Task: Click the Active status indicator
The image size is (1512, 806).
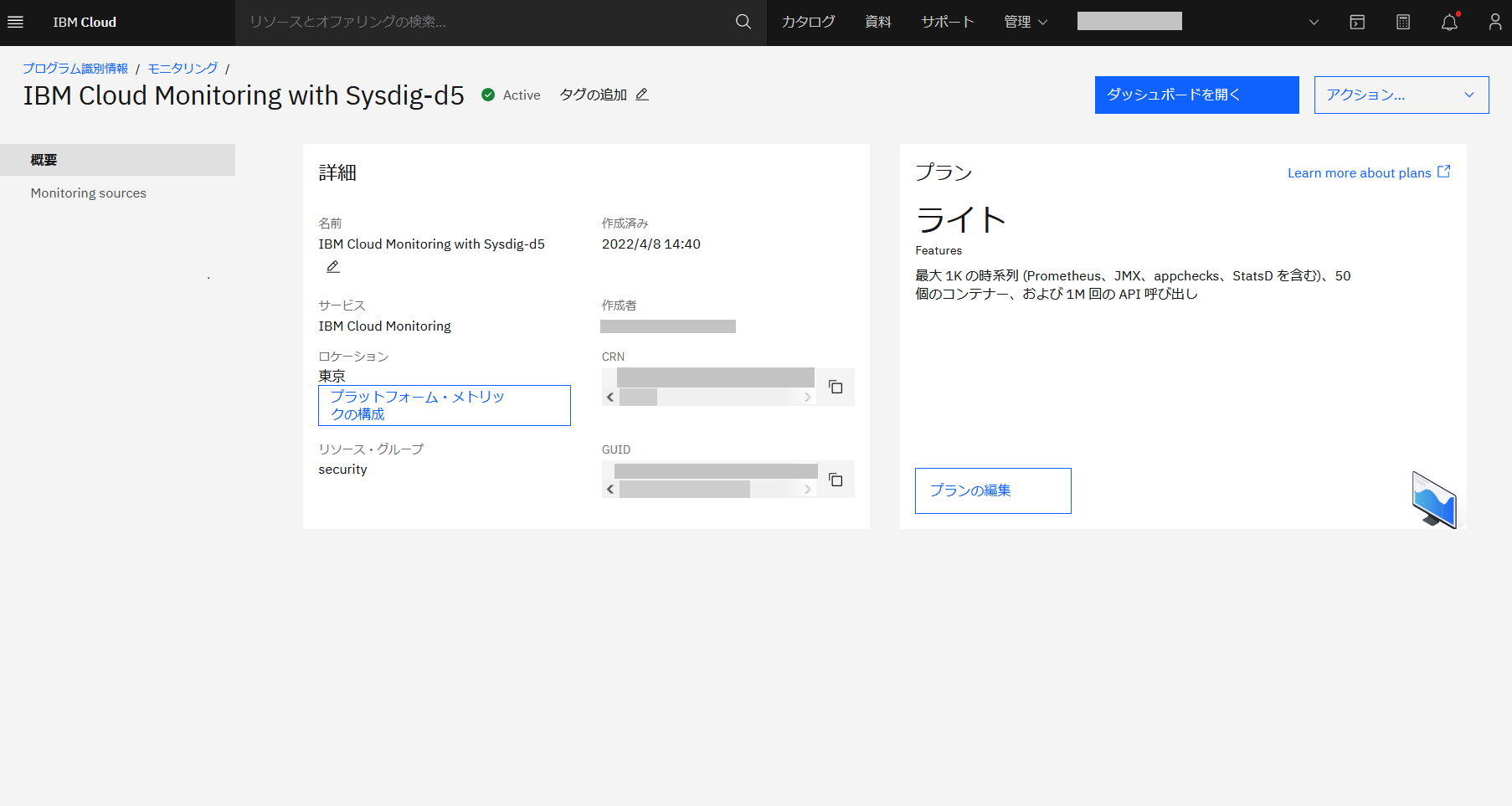Action: (x=511, y=95)
